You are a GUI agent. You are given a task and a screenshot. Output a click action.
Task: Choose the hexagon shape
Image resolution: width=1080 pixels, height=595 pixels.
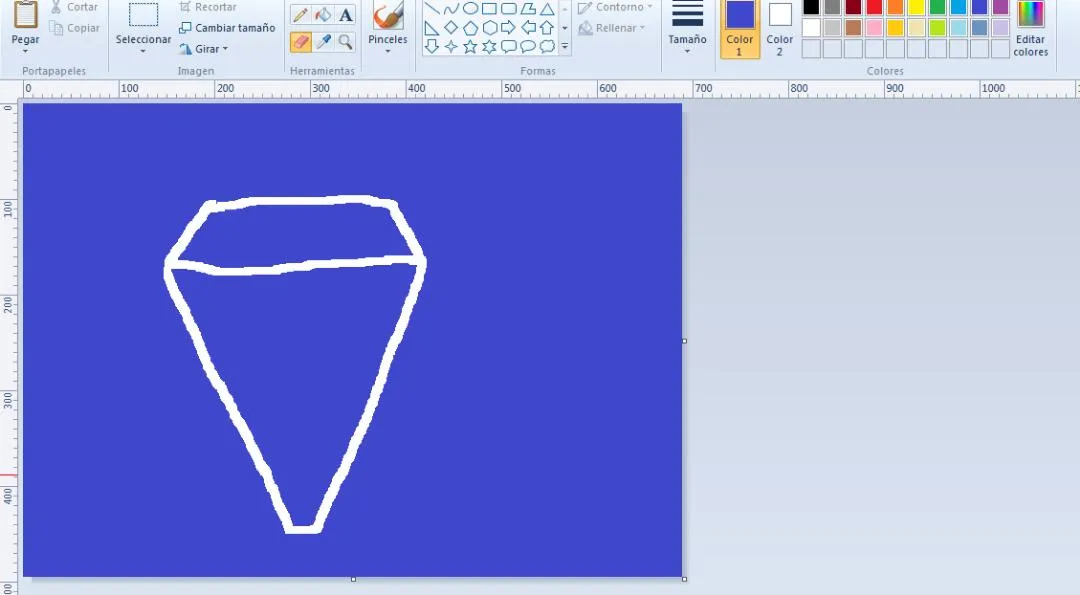tap(490, 28)
